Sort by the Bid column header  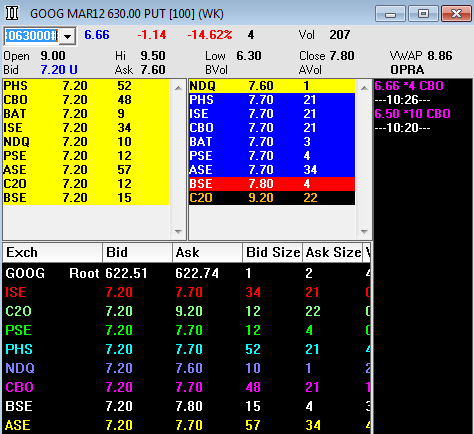(x=137, y=252)
